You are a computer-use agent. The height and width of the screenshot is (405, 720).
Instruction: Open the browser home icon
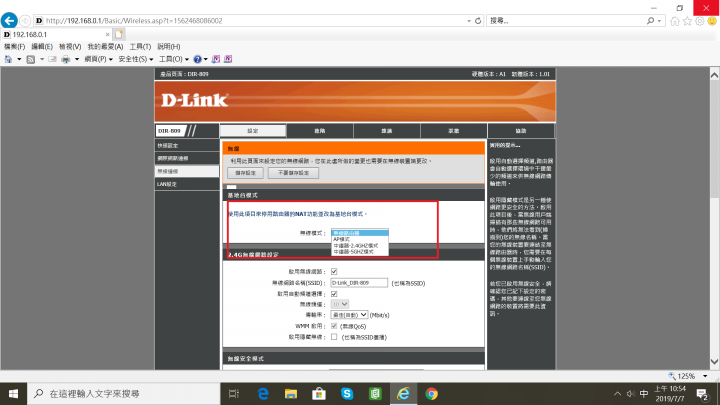(x=675, y=21)
